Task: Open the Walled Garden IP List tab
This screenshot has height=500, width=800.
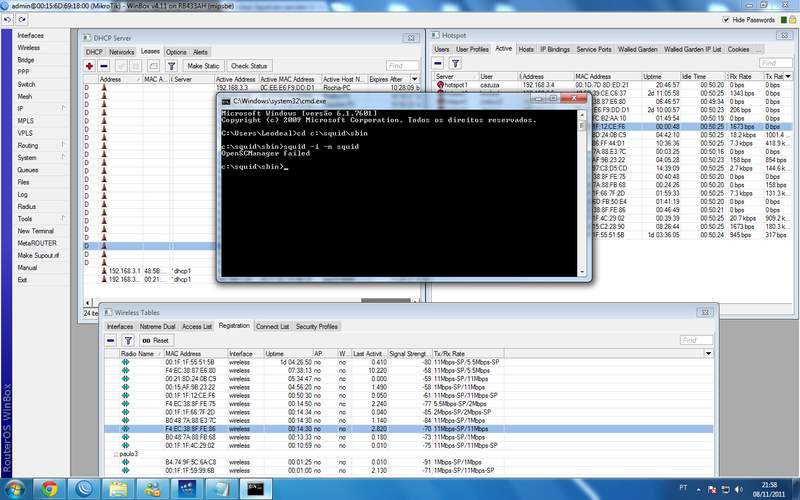Action: pos(692,49)
